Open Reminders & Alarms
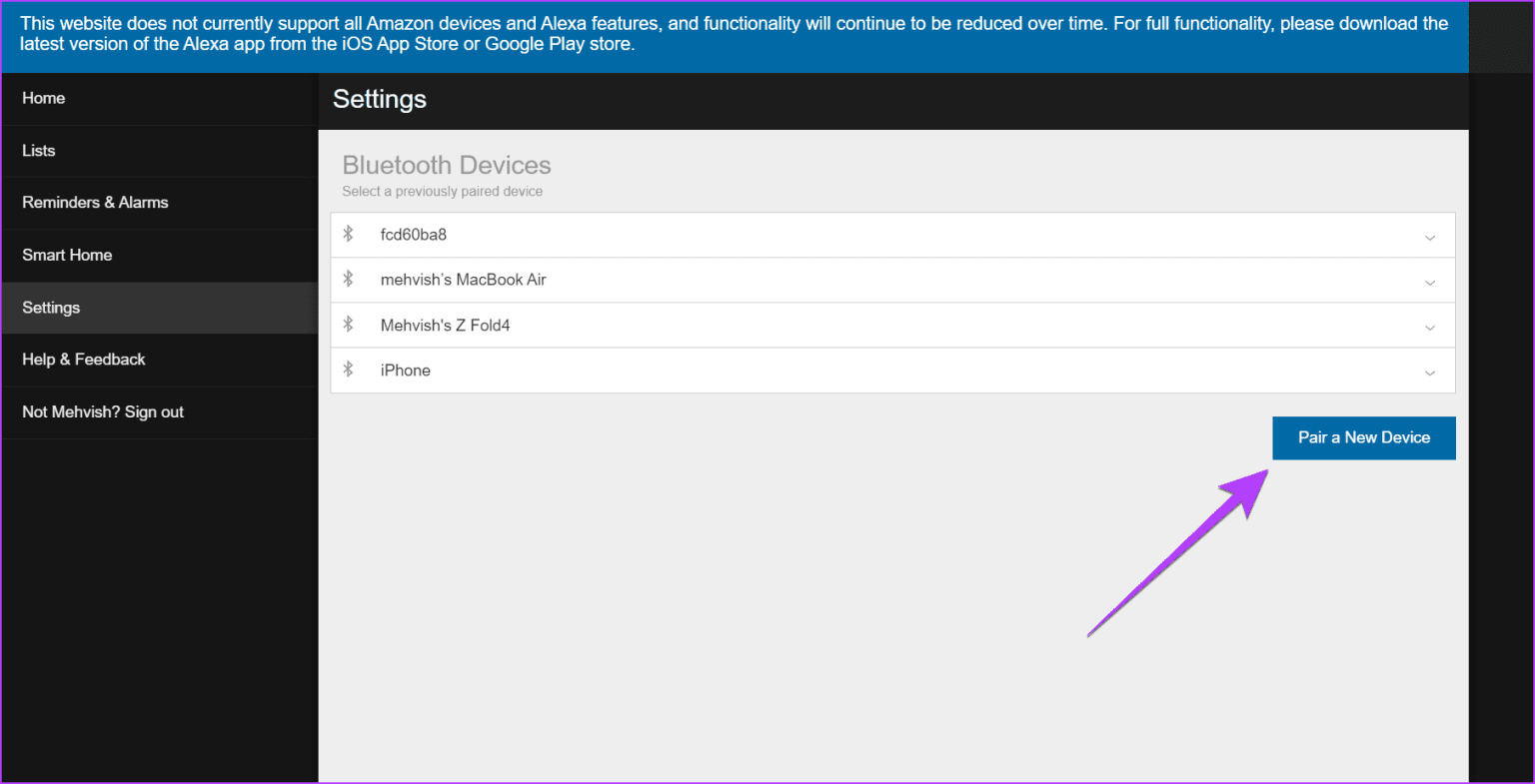 [x=95, y=202]
